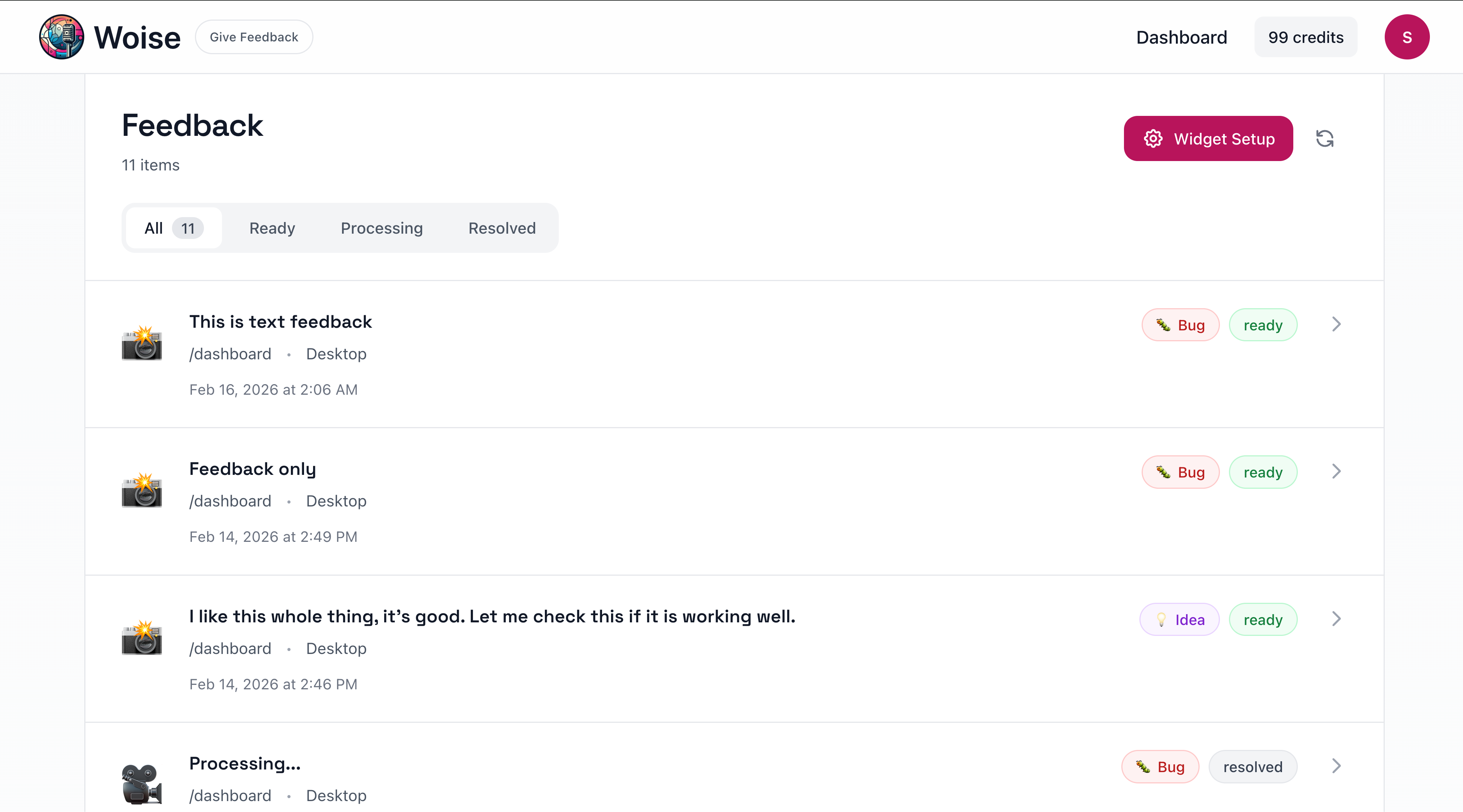Viewport: 1463px width, 812px height.
Task: Select the Bug badge on 'This is text feedback'
Action: click(1180, 325)
